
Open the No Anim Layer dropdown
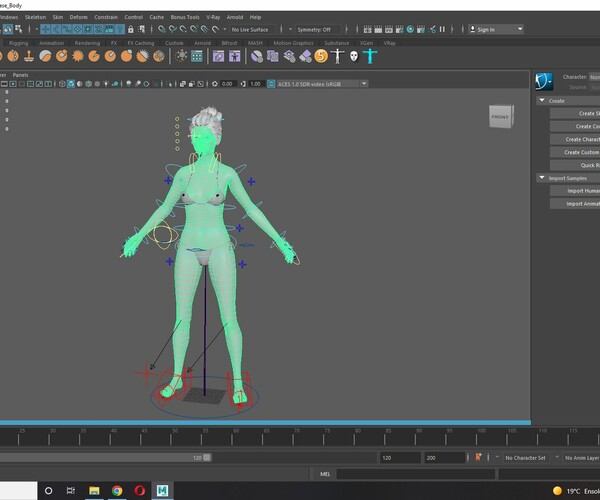point(581,458)
